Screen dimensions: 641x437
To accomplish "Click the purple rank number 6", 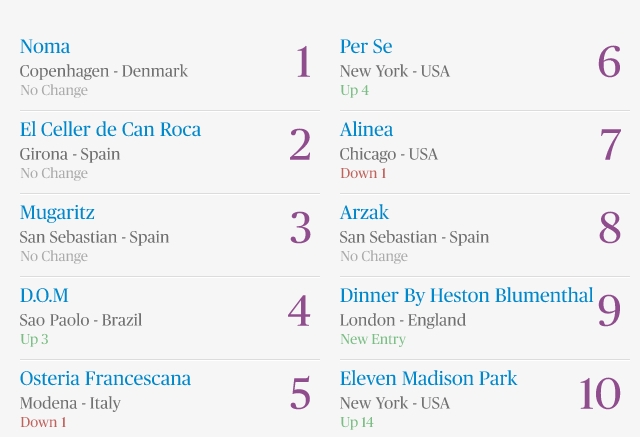I will point(609,62).
